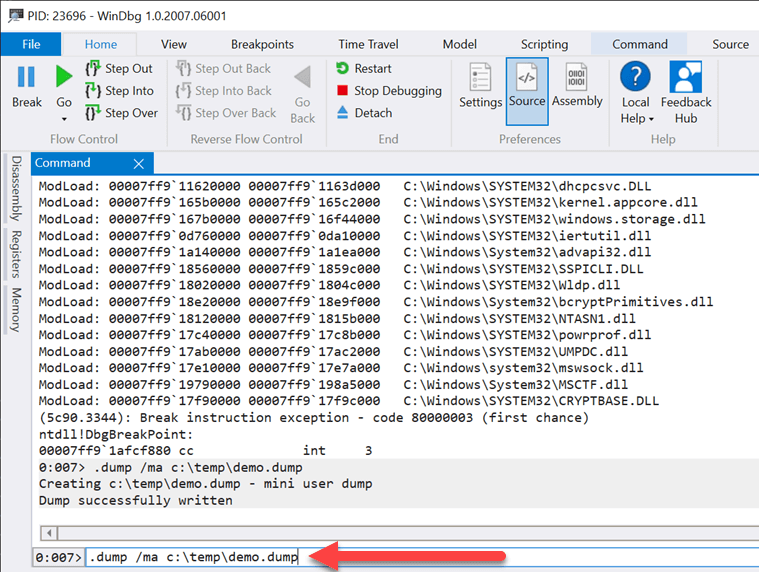Screen dimensions: 759x572
Task: Click the Break pause icon
Action: [26, 78]
